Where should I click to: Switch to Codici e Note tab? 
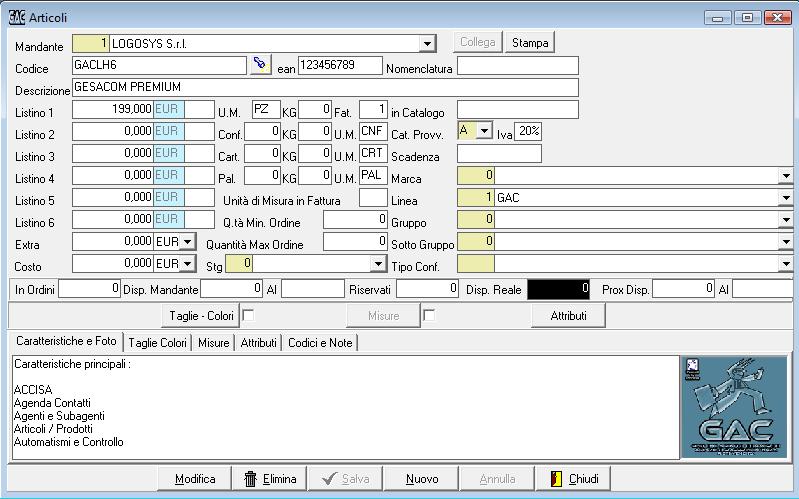pos(320,343)
